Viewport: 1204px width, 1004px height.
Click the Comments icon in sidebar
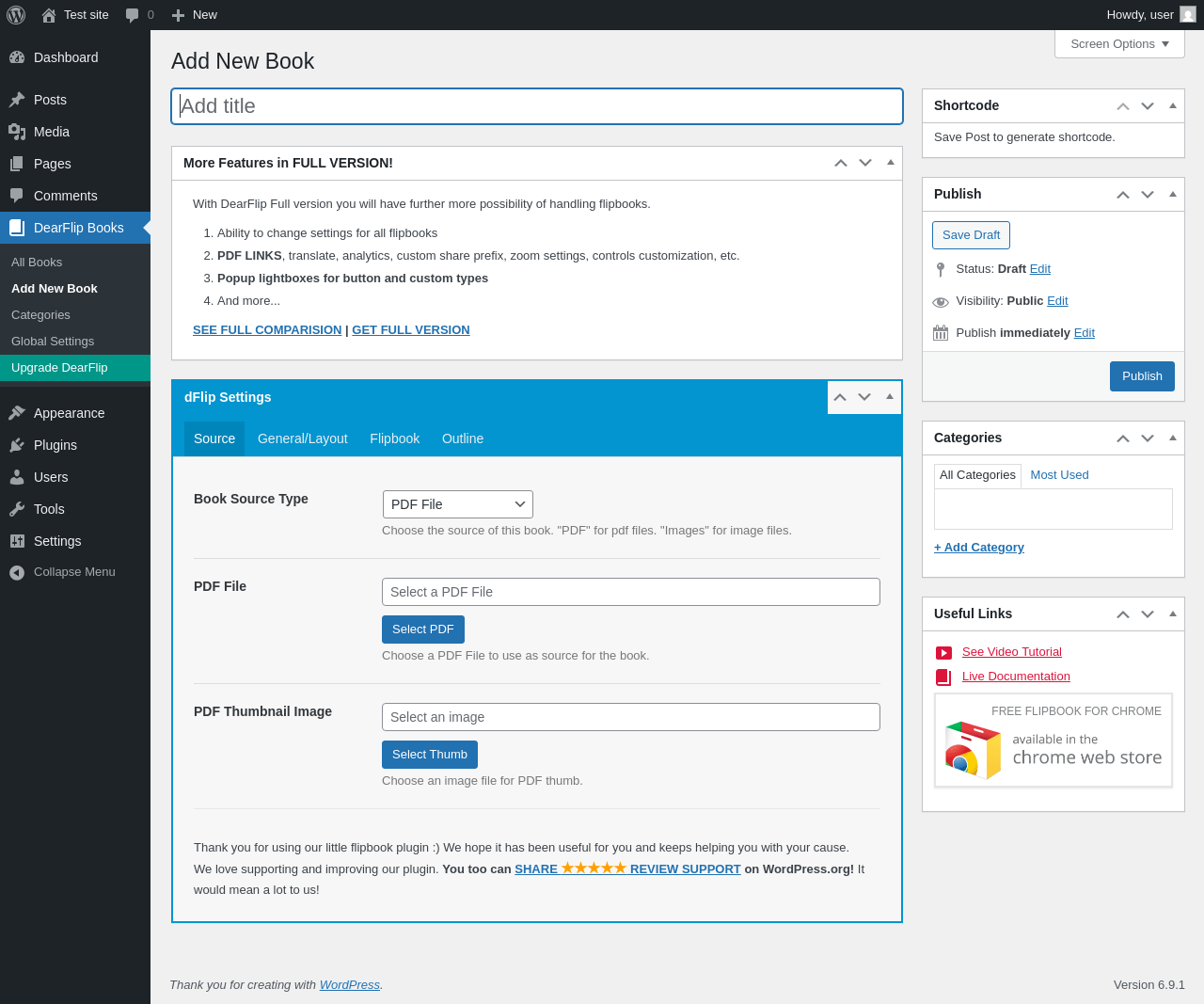(17, 196)
